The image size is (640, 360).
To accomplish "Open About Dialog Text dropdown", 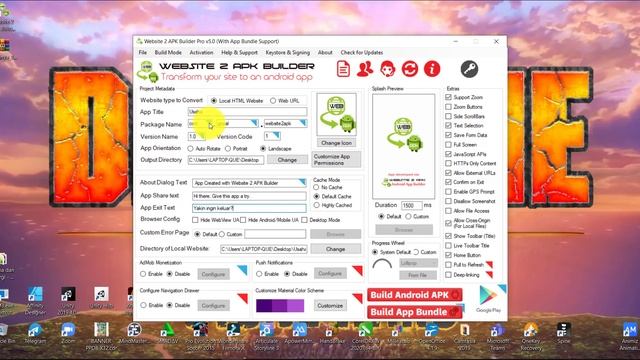I will (x=302, y=182).
